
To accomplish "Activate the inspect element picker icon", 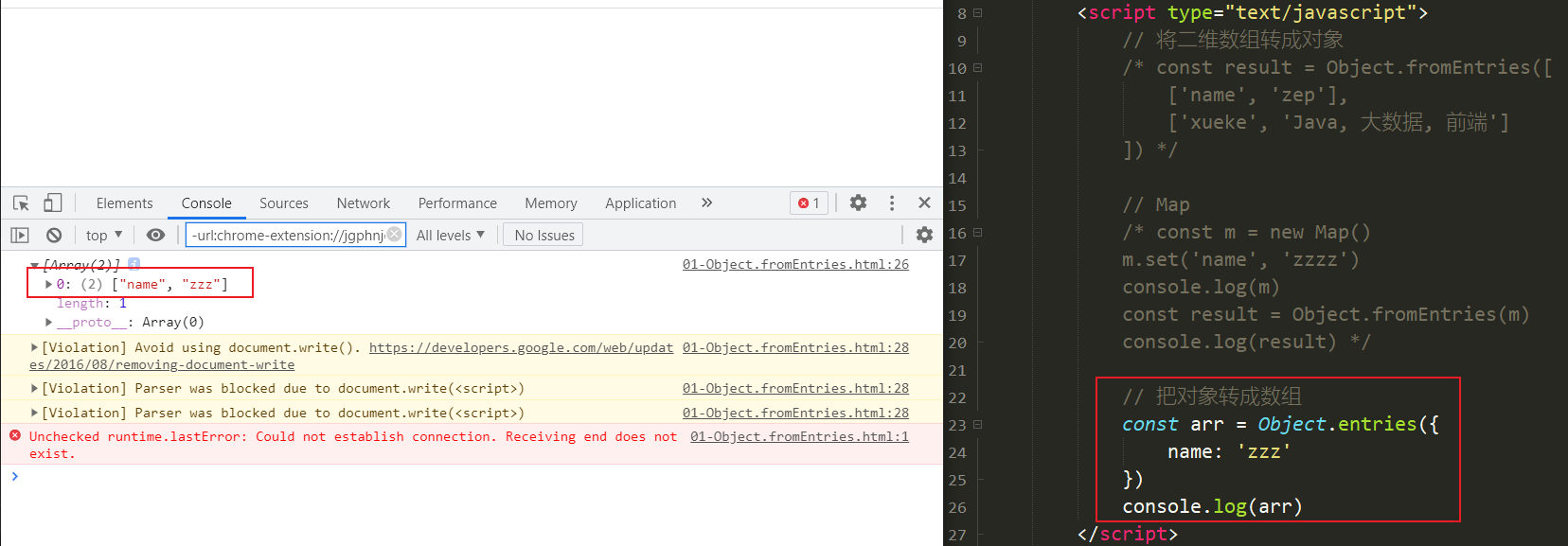I will click(21, 203).
